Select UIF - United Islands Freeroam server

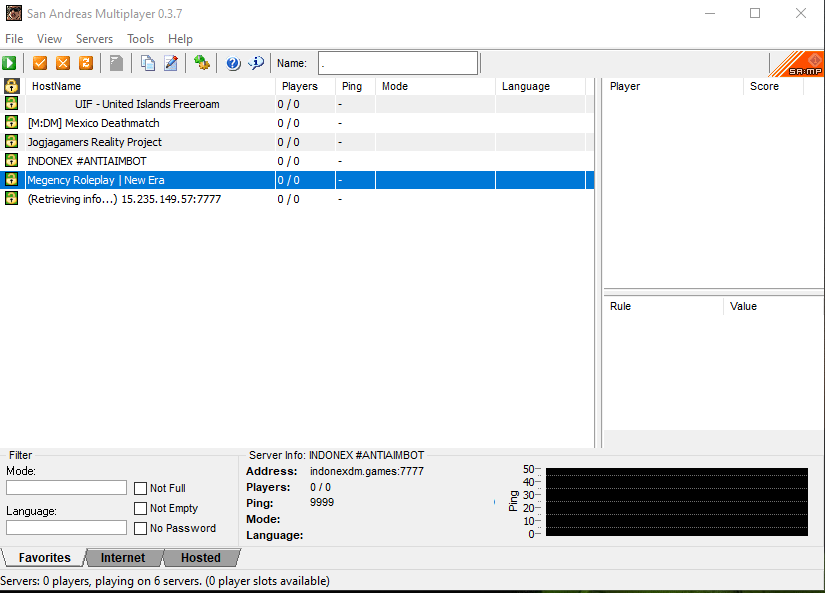(297, 104)
